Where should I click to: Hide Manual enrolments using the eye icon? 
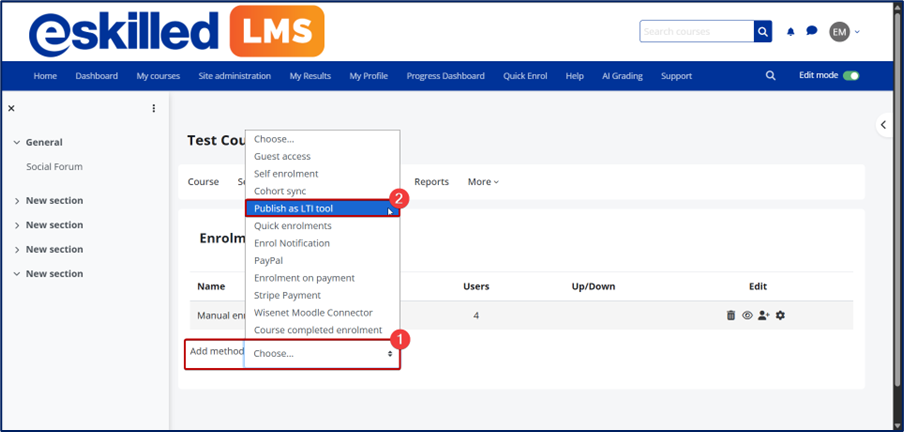click(x=747, y=315)
